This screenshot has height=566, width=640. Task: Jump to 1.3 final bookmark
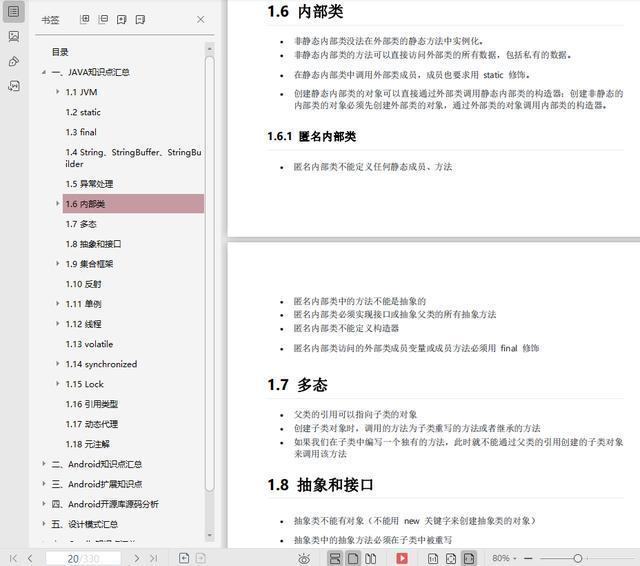(81, 132)
